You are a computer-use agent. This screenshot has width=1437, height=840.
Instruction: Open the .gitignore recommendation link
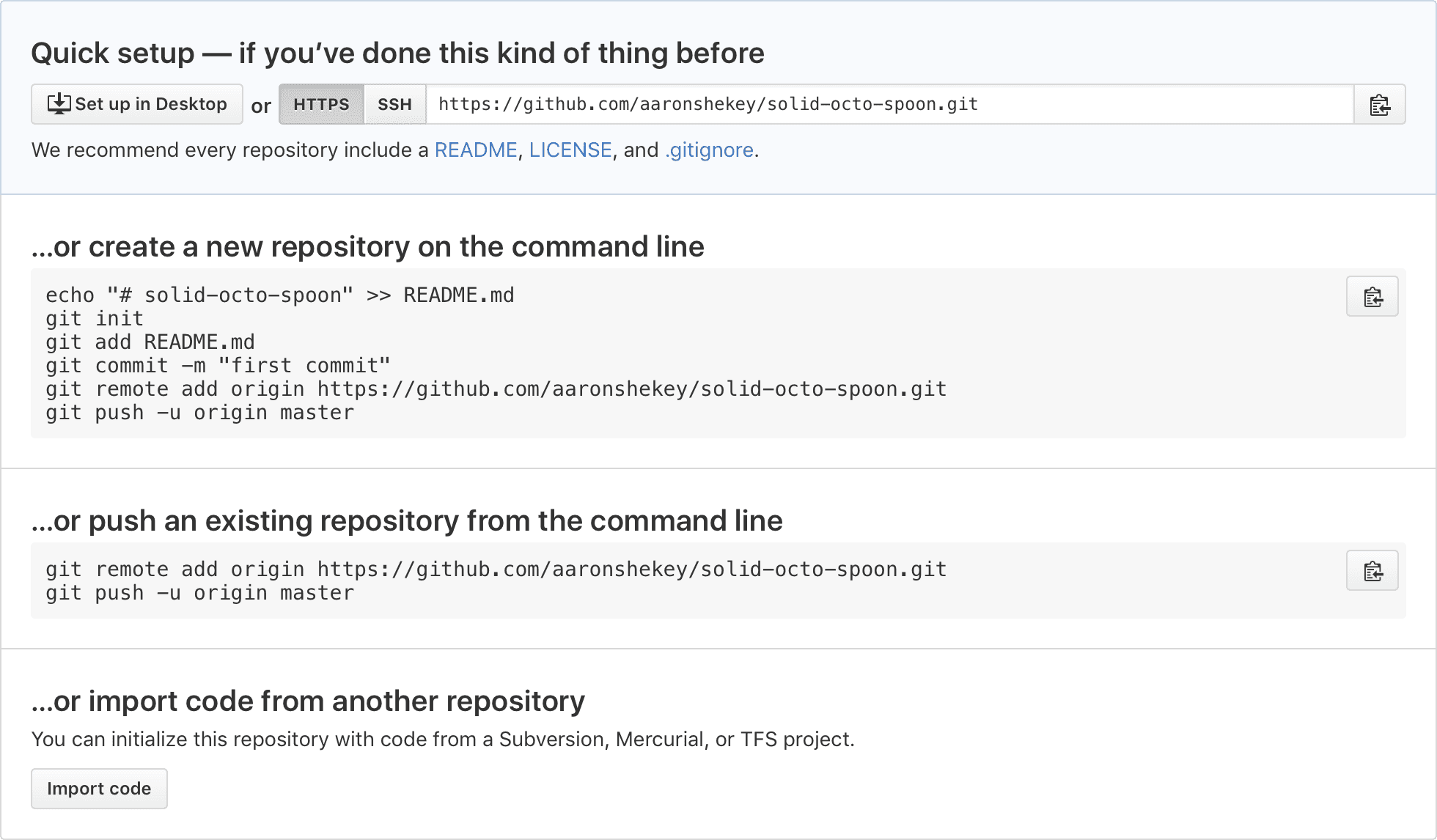(x=708, y=150)
